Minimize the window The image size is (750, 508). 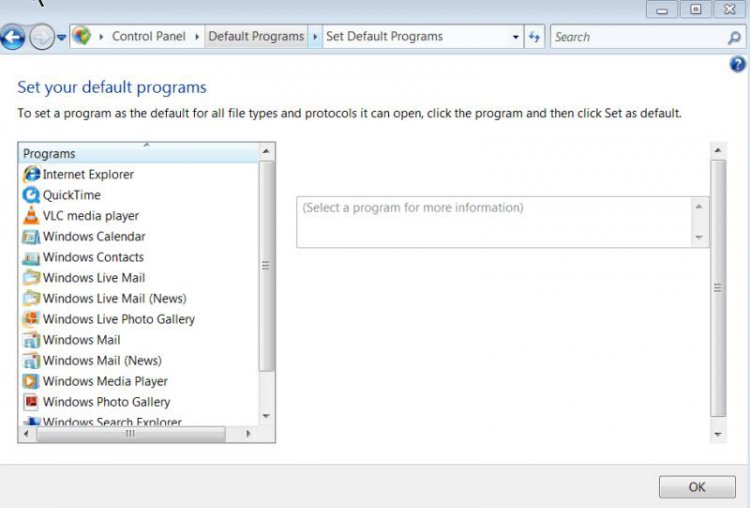click(662, 10)
